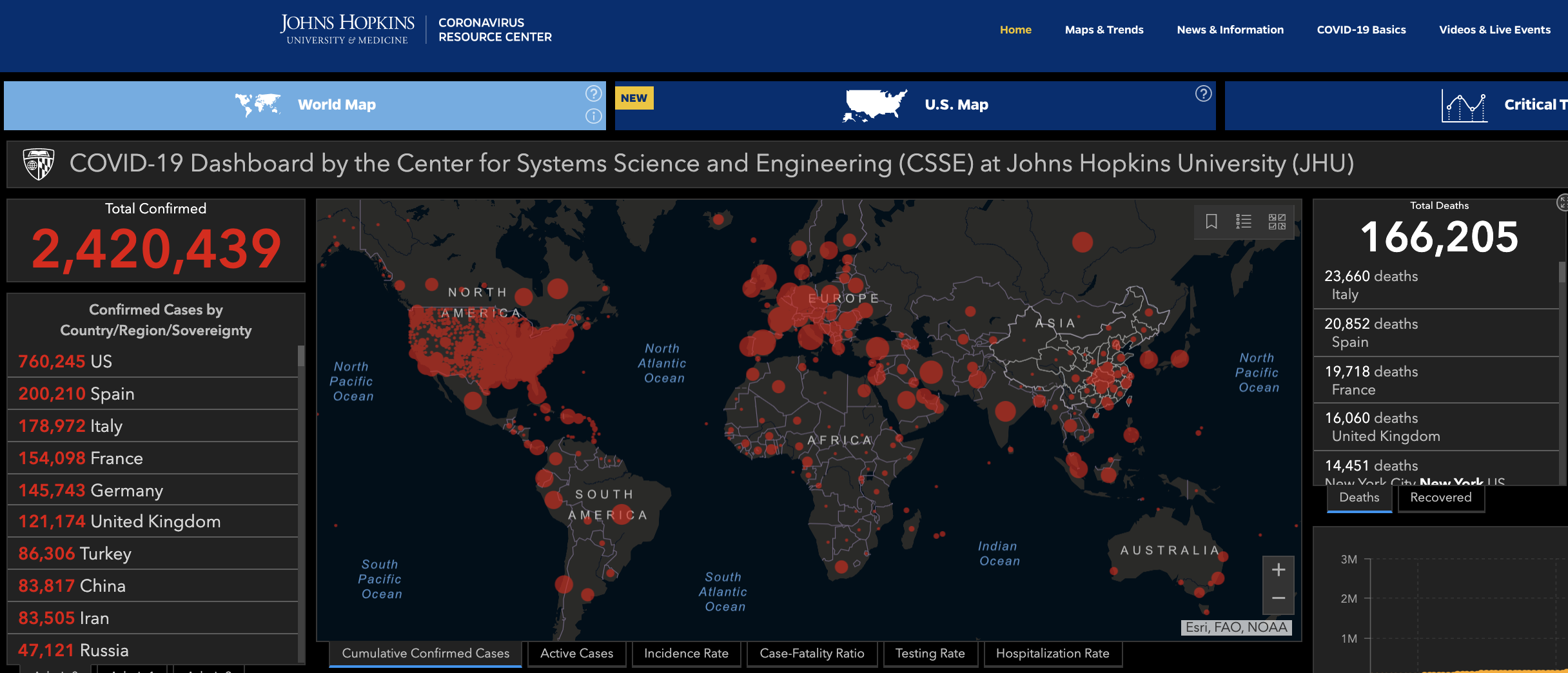Open the info icon on World Map tab
Screen dimensions: 1568x673
[x=593, y=116]
